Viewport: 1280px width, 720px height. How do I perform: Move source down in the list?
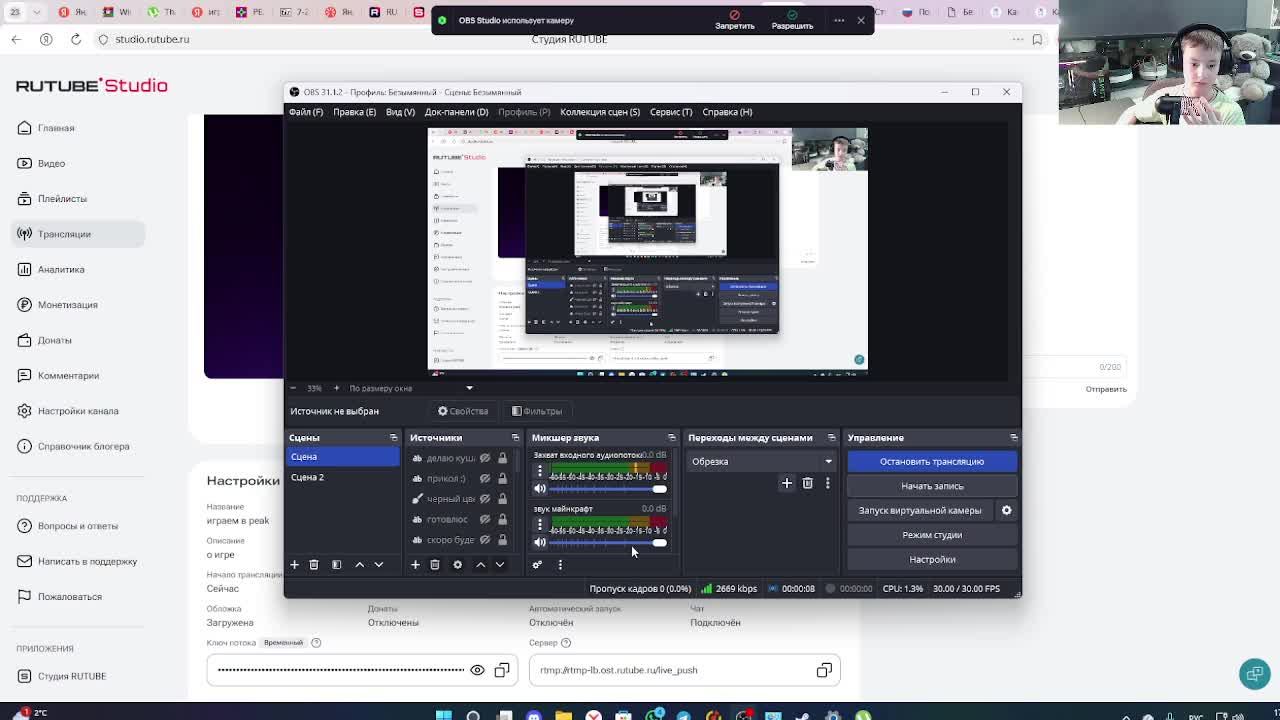[x=500, y=565]
